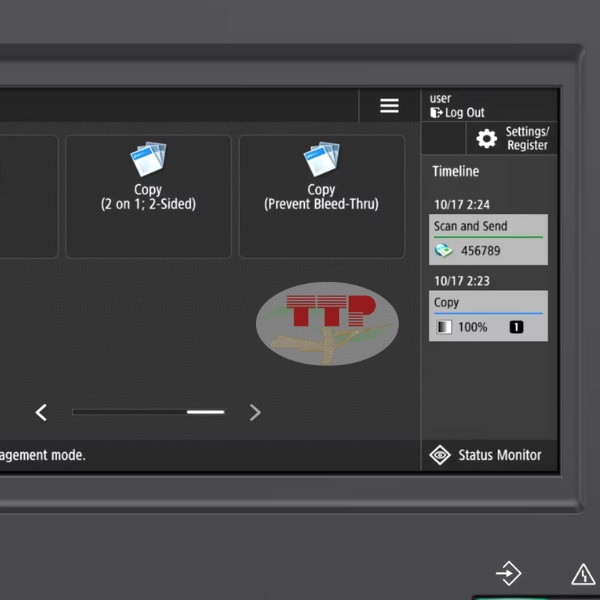The image size is (600, 600).
Task: Click the Status Monitor eye icon
Action: click(440, 455)
